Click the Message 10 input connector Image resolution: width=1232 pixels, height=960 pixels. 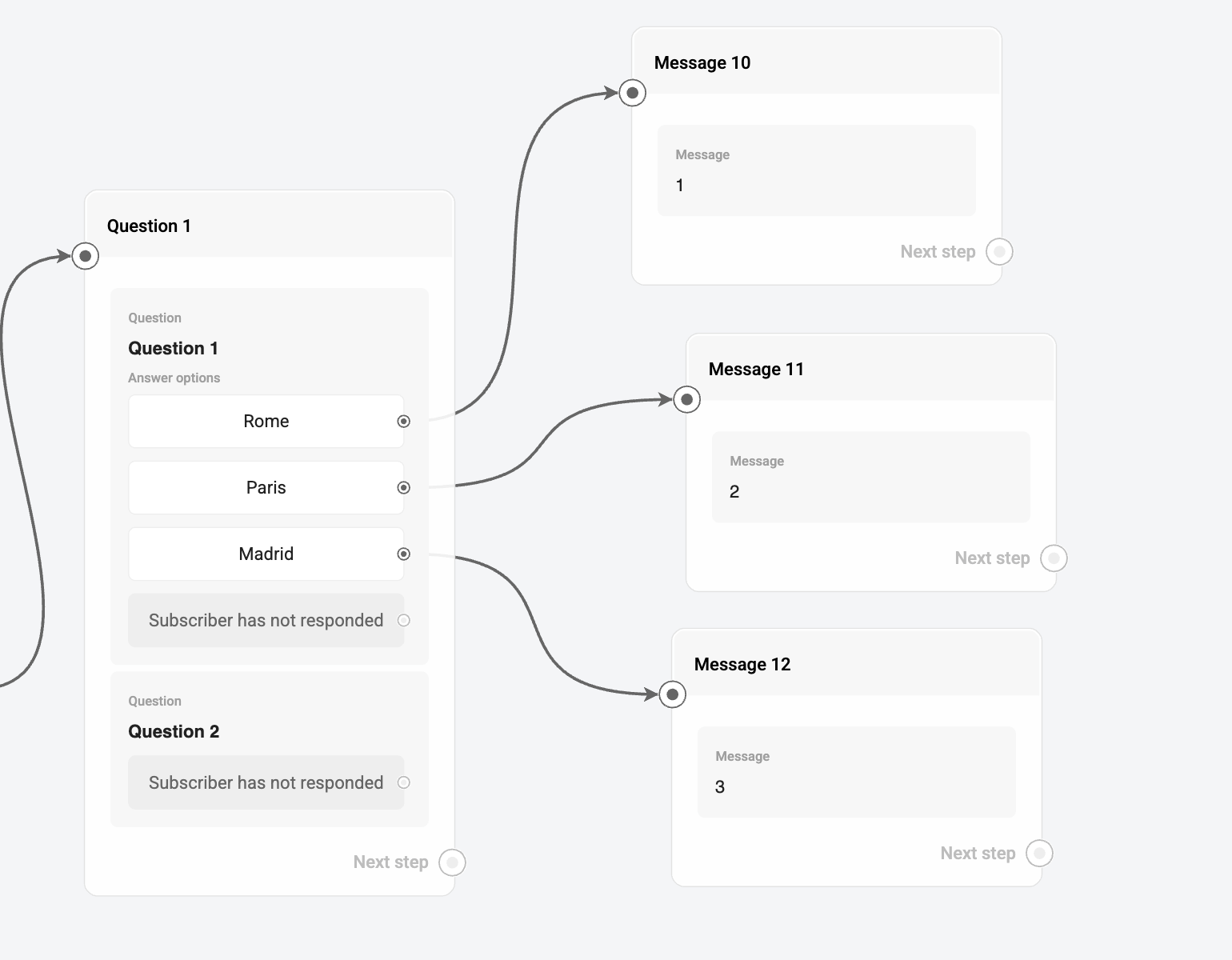(x=633, y=93)
